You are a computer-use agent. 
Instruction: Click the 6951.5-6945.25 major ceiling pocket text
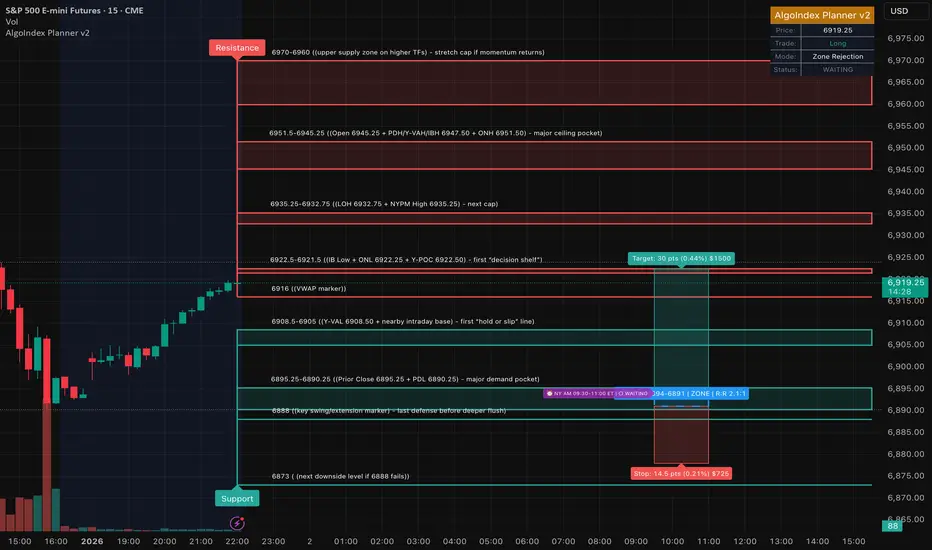point(436,133)
